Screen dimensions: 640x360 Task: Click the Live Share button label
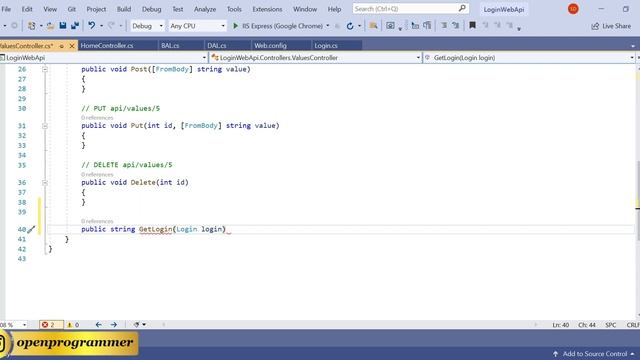tap(616, 26)
